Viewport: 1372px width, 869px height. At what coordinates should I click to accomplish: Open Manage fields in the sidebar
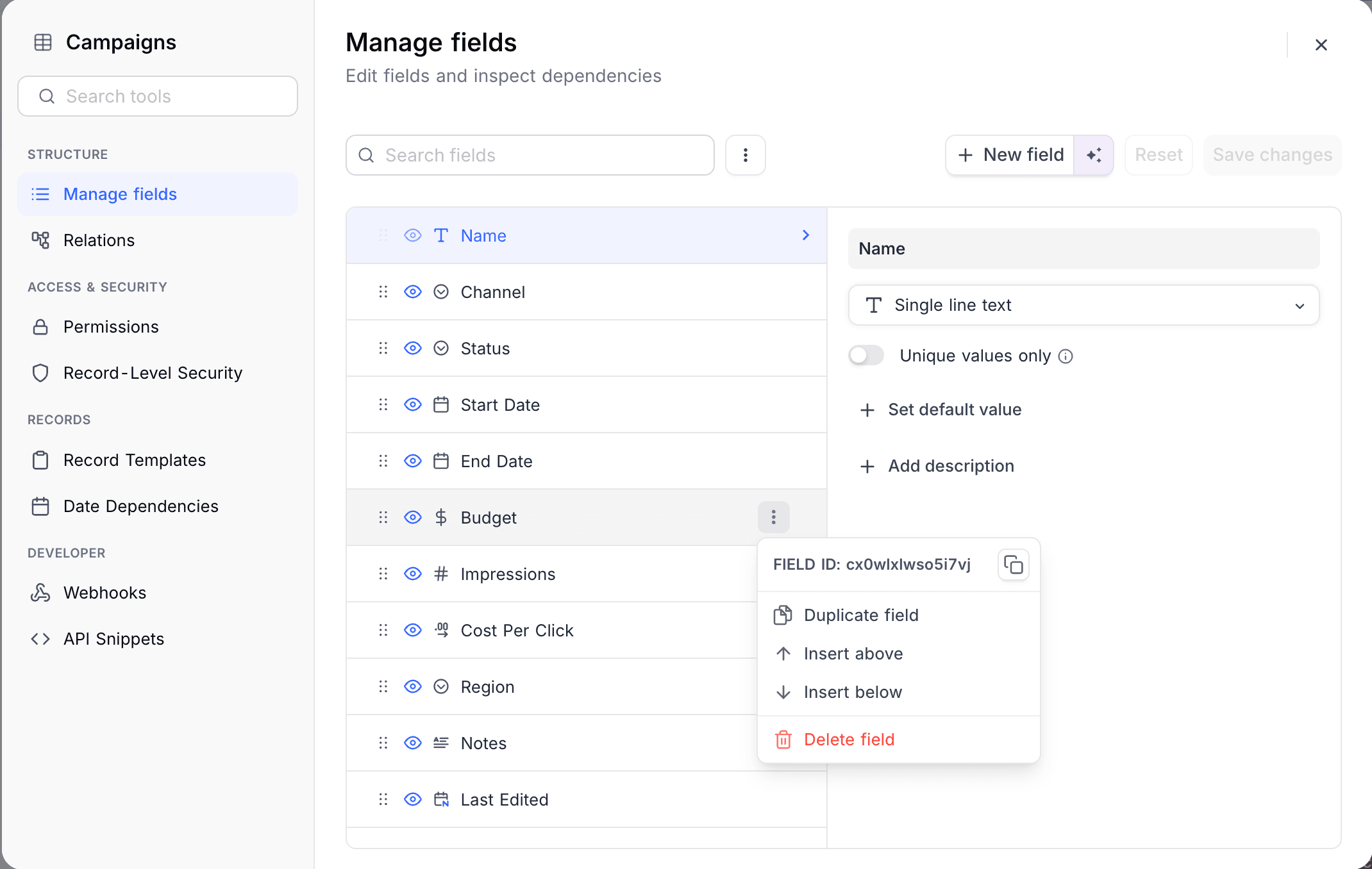point(158,194)
